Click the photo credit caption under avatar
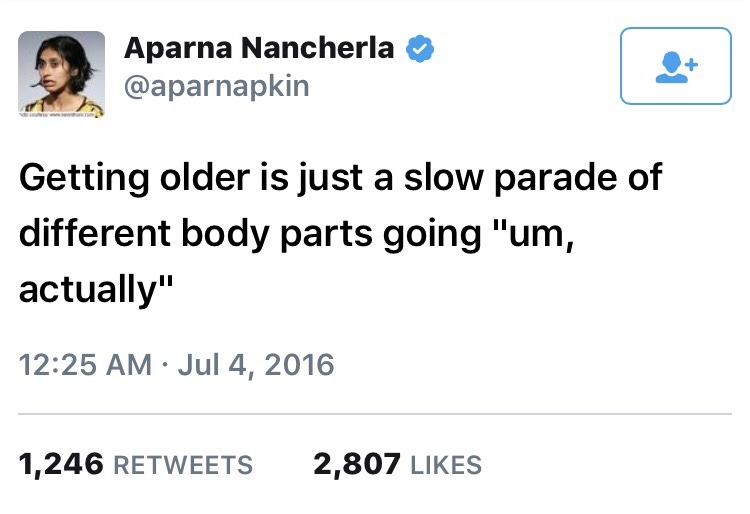The height and width of the screenshot is (514, 750). [x=62, y=116]
